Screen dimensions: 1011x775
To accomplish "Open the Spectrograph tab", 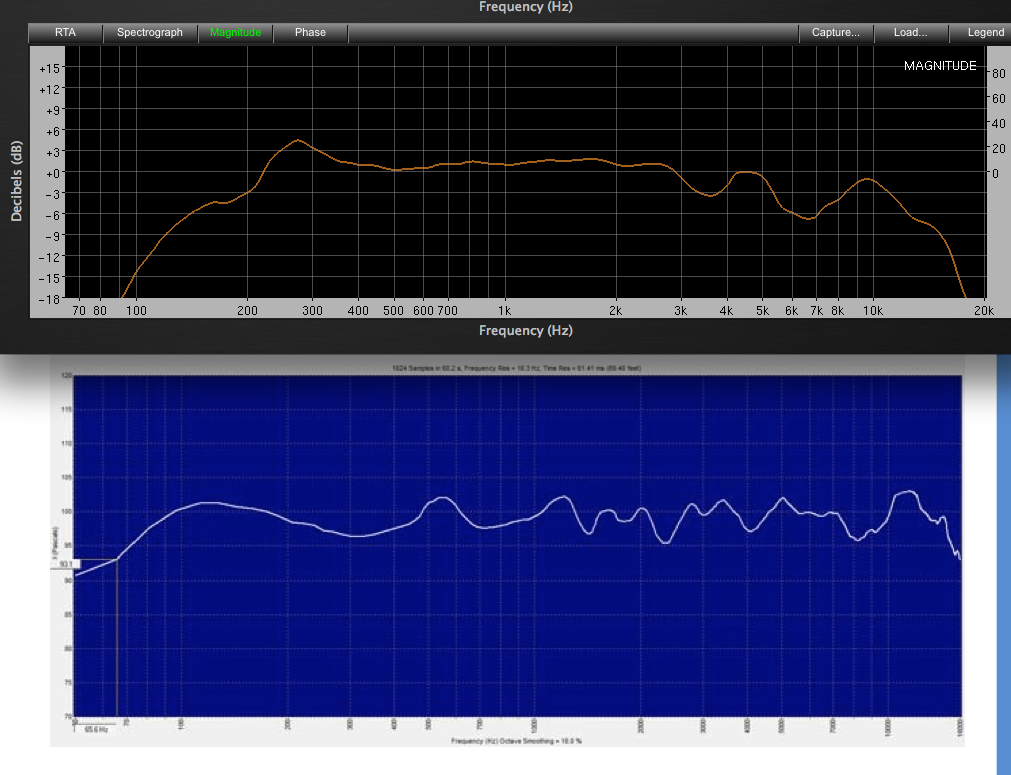I will [x=150, y=33].
